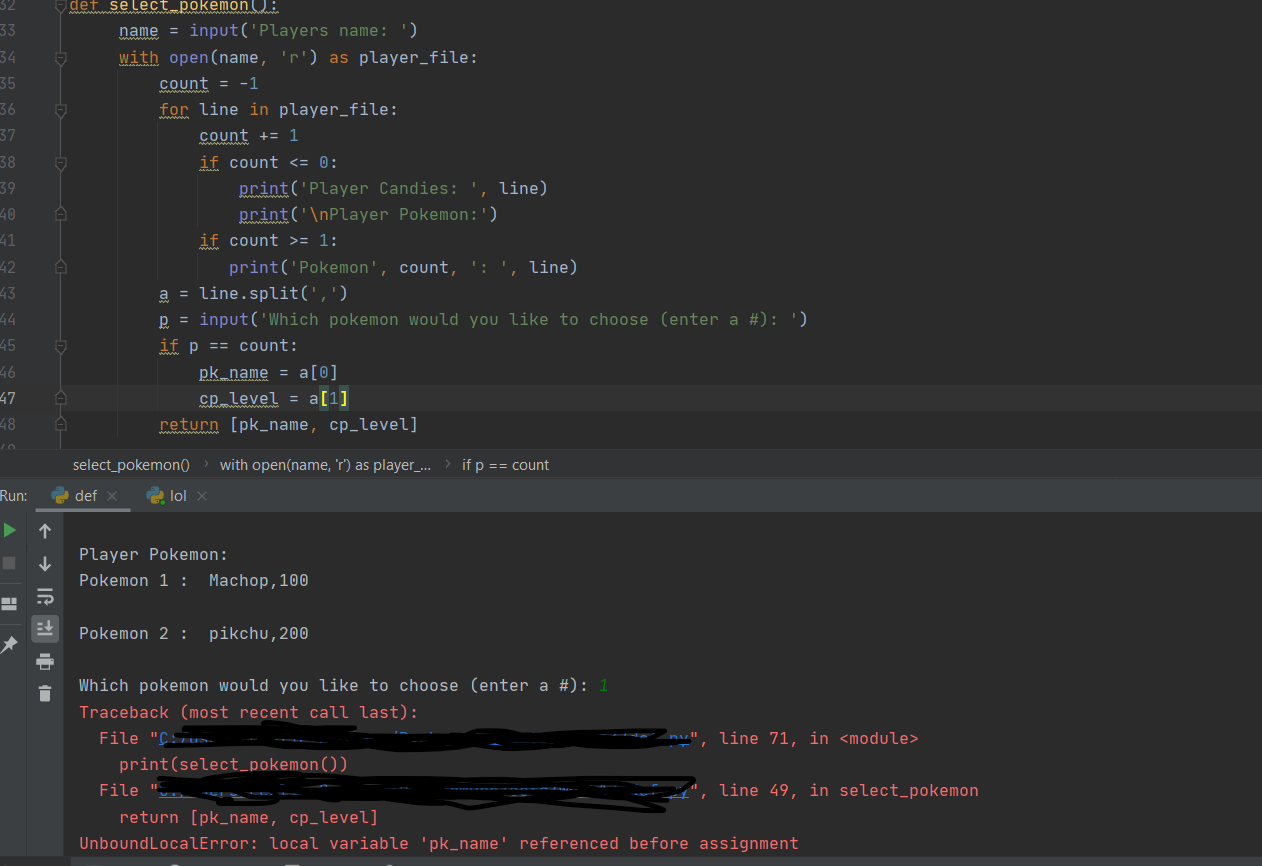The width and height of the screenshot is (1262, 866).
Task: Click 'count = -1' in the editor
Action: click(x=208, y=84)
